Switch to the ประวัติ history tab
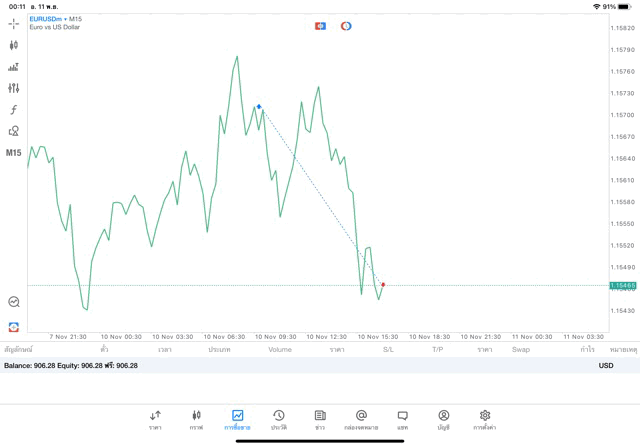 click(279, 419)
